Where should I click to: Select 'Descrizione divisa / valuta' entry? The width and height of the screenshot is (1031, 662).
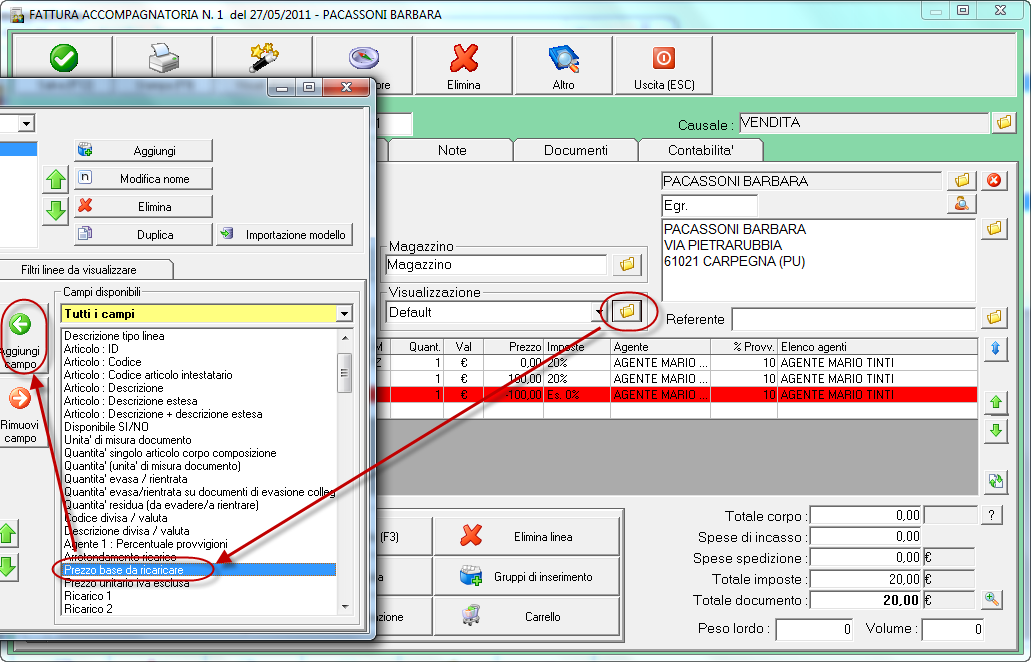127,531
